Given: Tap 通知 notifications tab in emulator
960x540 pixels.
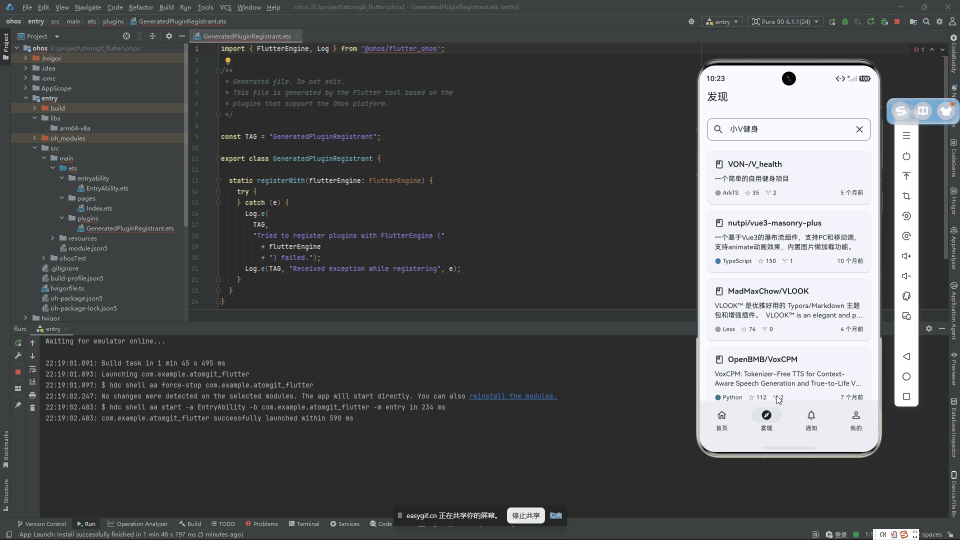Looking at the screenshot, I should tap(811, 420).
